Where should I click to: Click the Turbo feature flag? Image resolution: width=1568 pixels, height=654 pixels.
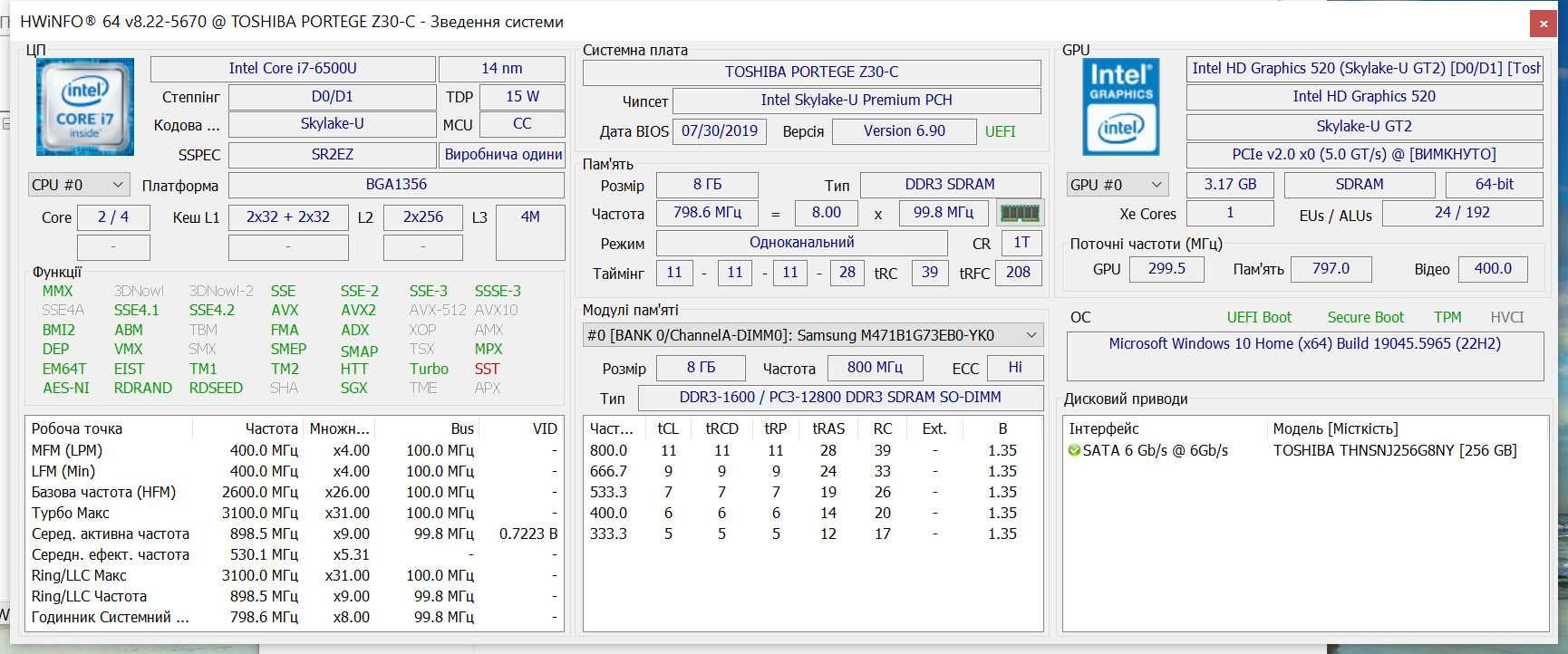[x=429, y=369]
